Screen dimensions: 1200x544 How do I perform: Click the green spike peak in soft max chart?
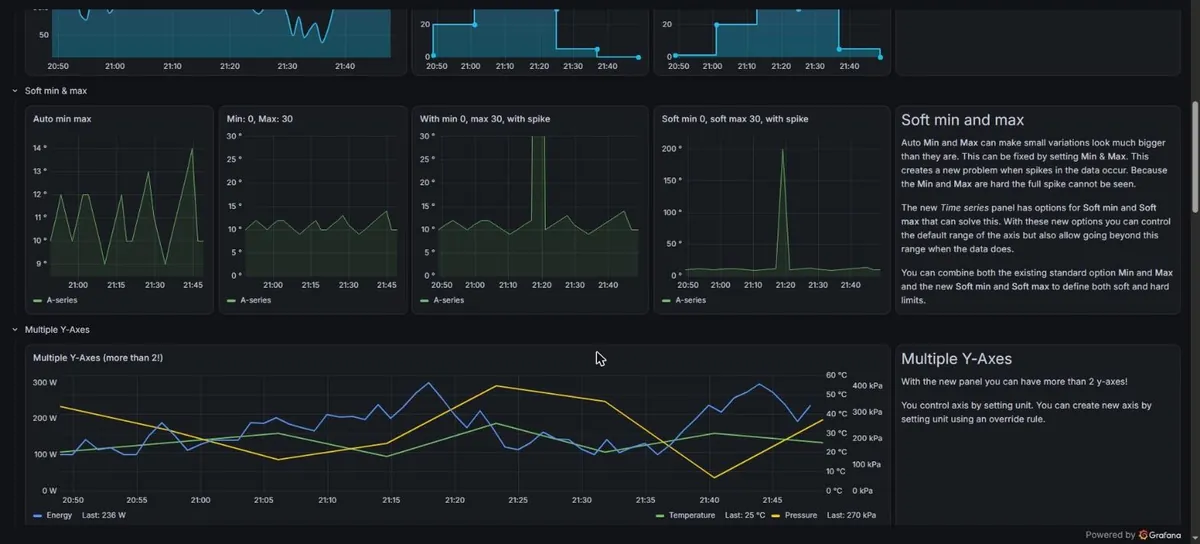click(782, 150)
